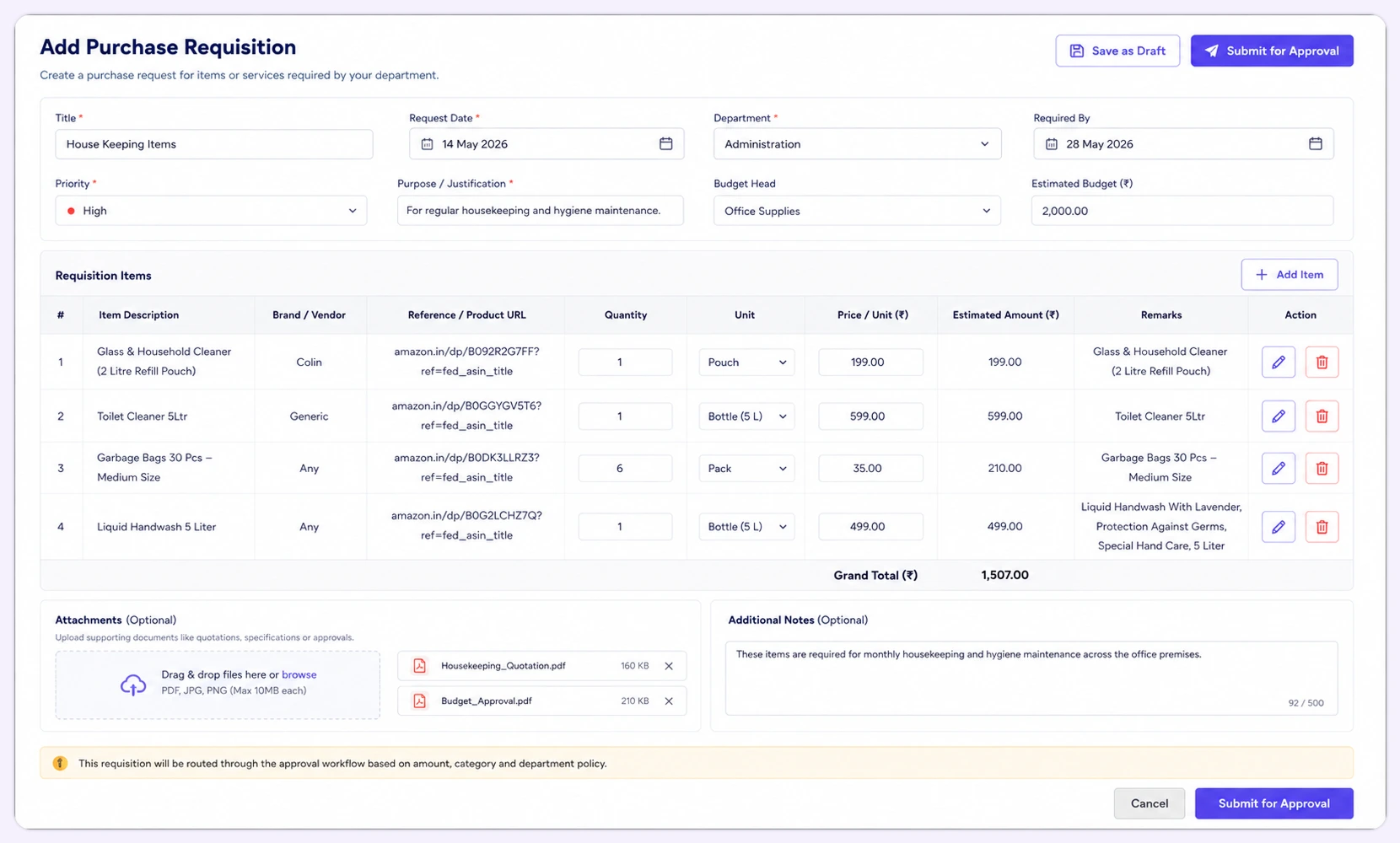
Task: Click the drag & drop upload area
Action: click(218, 685)
